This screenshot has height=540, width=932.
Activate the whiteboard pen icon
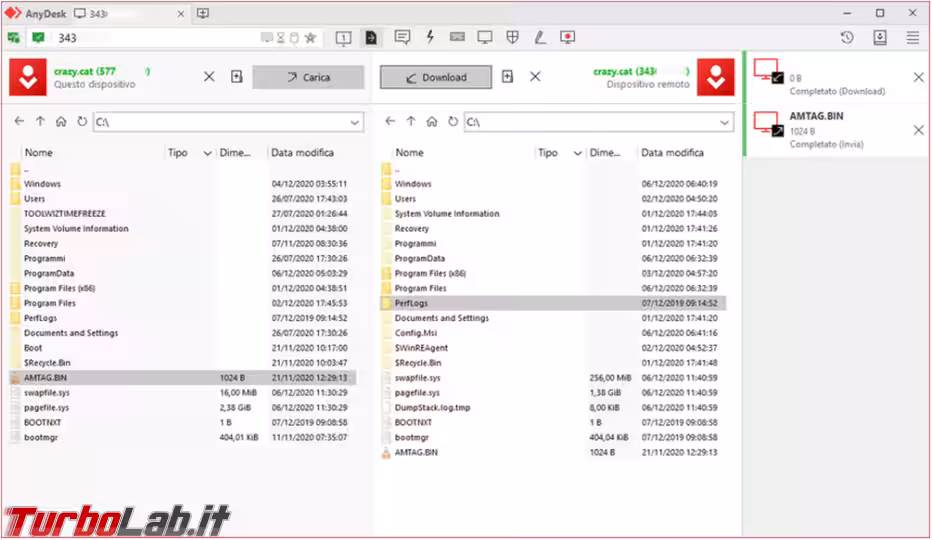coord(540,37)
